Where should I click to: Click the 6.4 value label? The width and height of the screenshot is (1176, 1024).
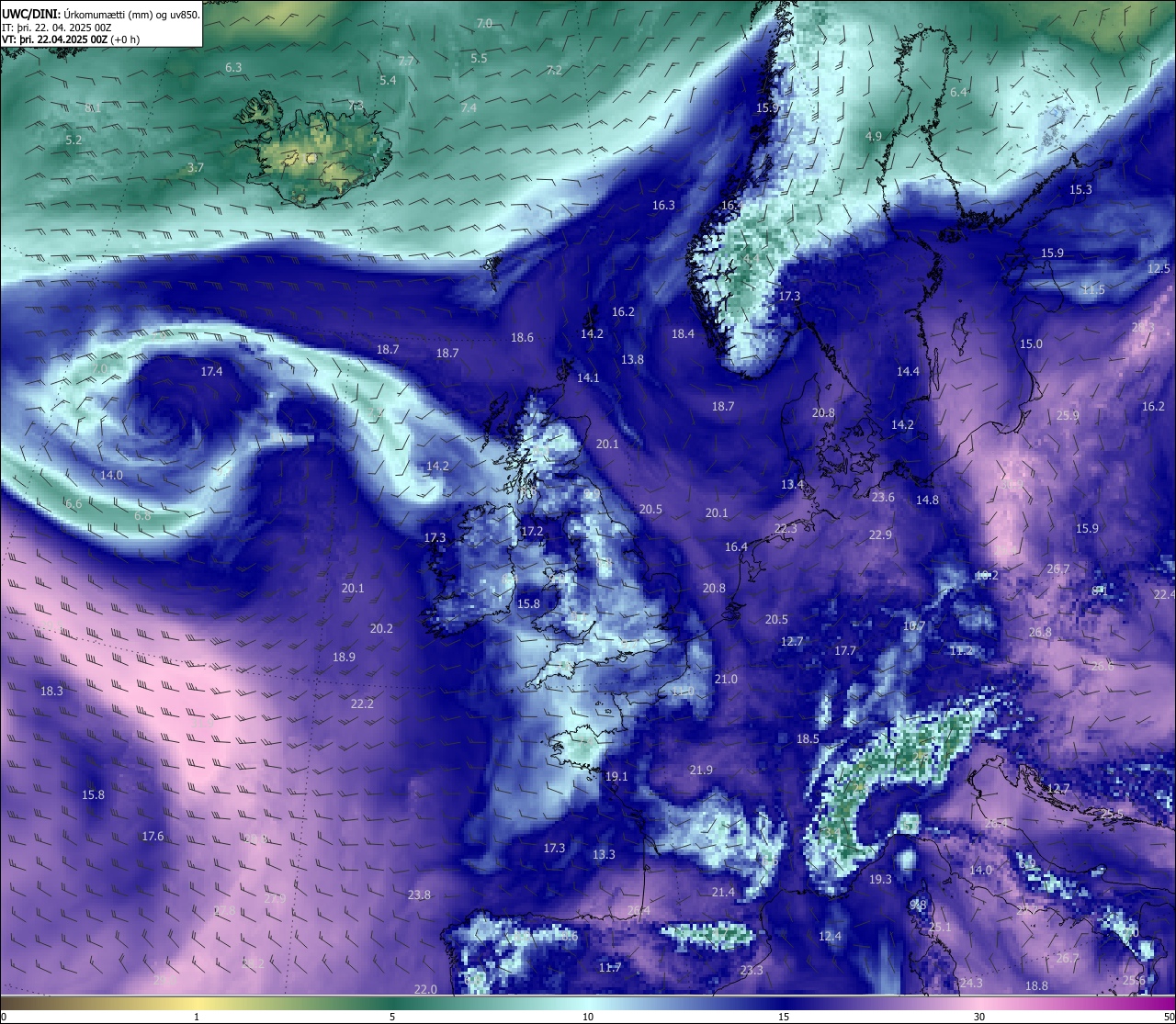pyautogui.click(x=958, y=93)
